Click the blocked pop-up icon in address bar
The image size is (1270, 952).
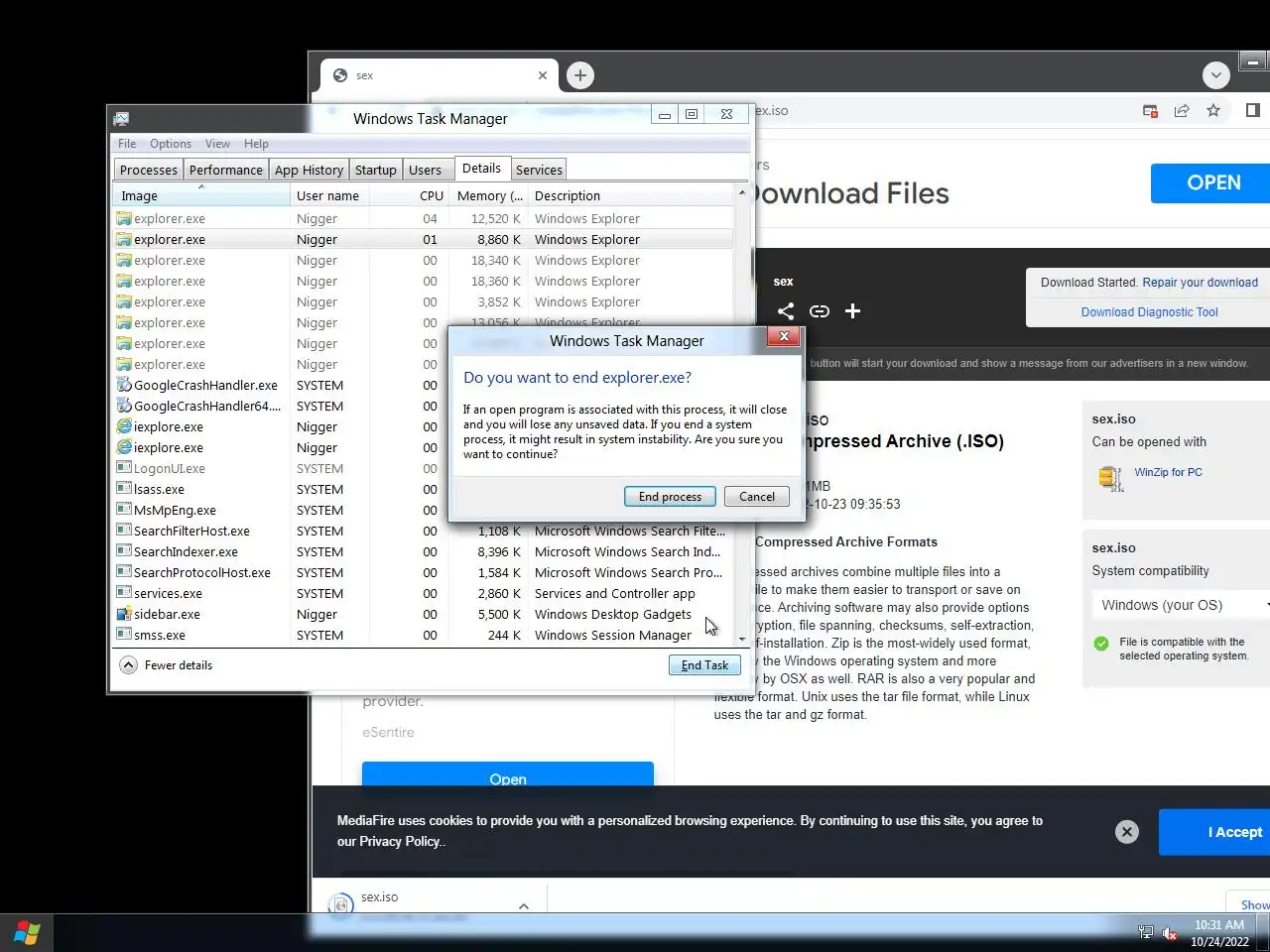[1150, 111]
